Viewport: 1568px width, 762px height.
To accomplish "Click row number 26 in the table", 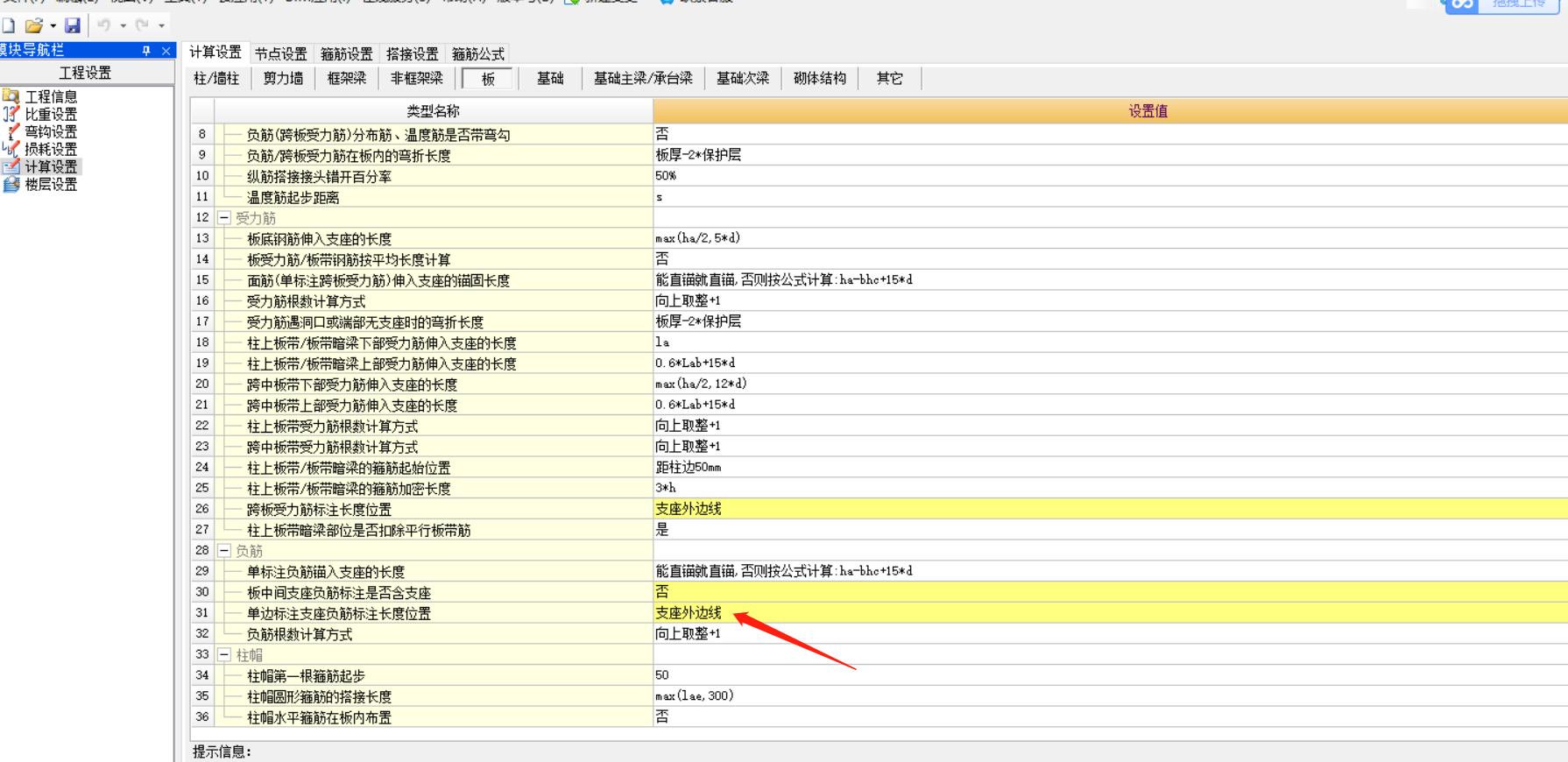I will pos(202,509).
